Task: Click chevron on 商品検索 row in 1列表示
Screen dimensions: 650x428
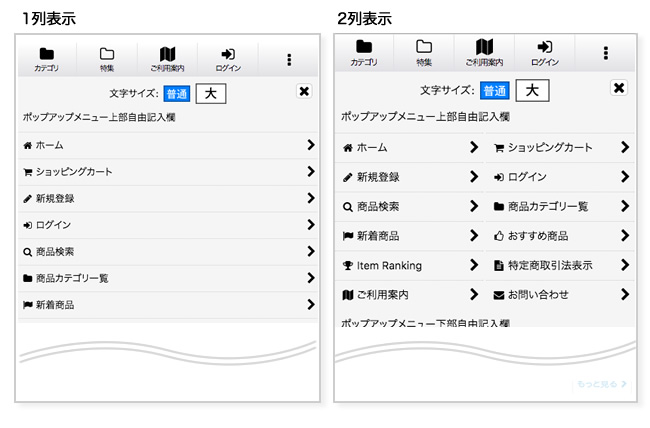Action: (x=311, y=251)
